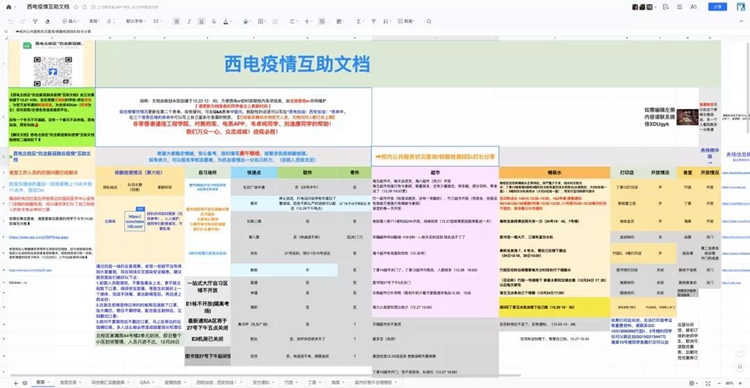Open the cell borders menu
The image size is (750, 388).
tap(261, 22)
